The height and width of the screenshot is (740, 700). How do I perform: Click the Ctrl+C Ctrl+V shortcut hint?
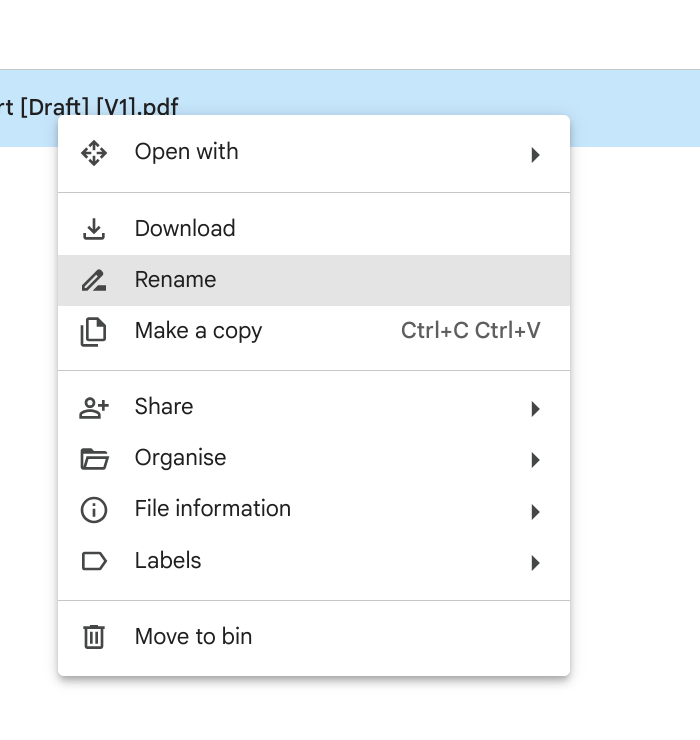470,332
